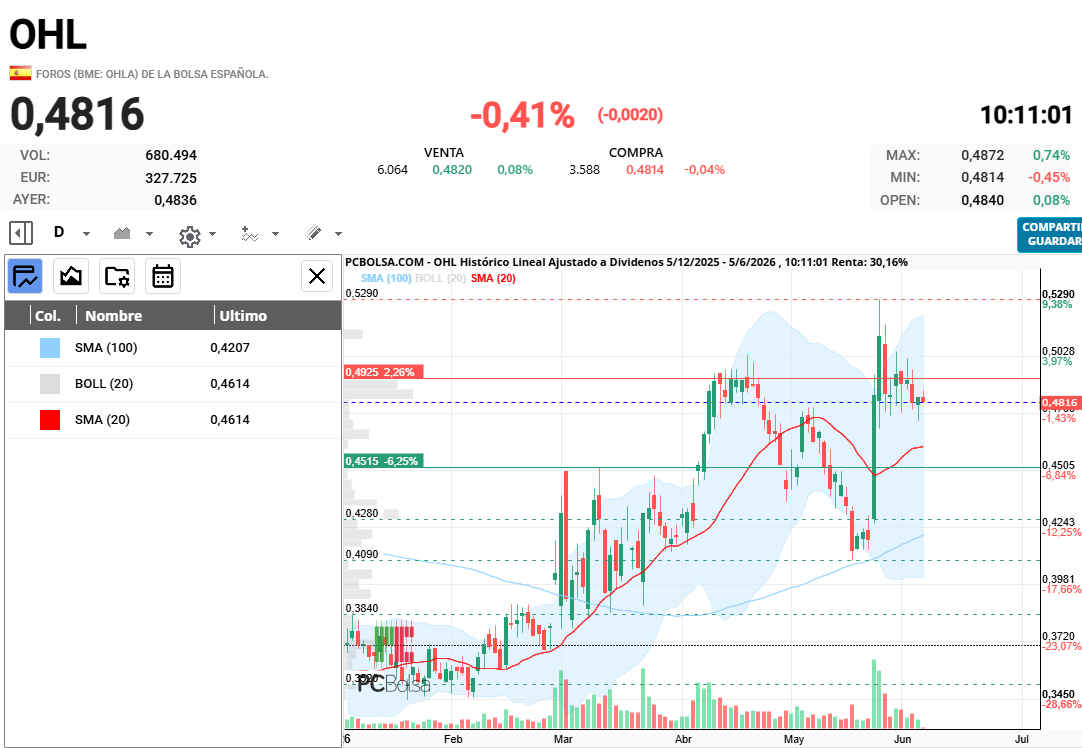Viewport: 1082px width, 748px height.
Task: Select the indicators list tab icon
Action: point(25,277)
